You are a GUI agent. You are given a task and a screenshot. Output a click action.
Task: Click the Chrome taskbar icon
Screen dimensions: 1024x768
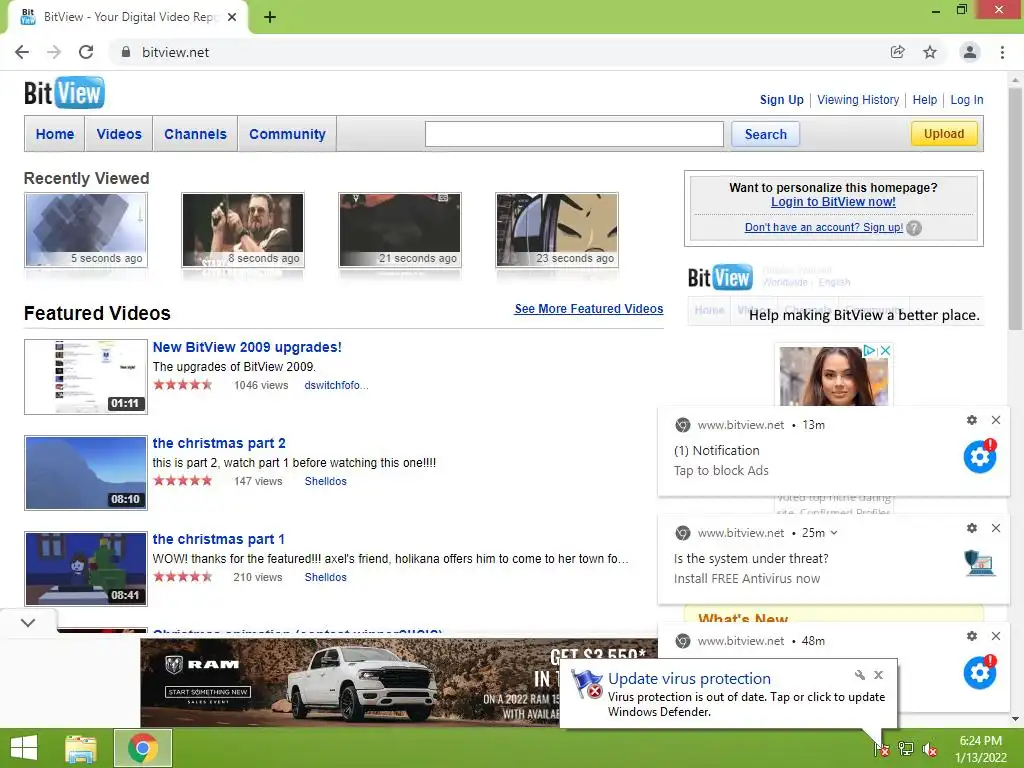tap(143, 748)
